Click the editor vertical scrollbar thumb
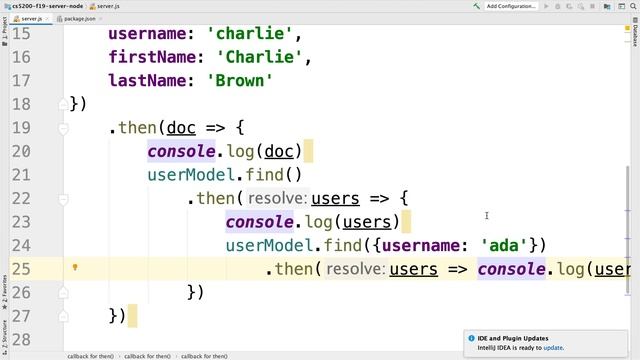 coord(627,230)
